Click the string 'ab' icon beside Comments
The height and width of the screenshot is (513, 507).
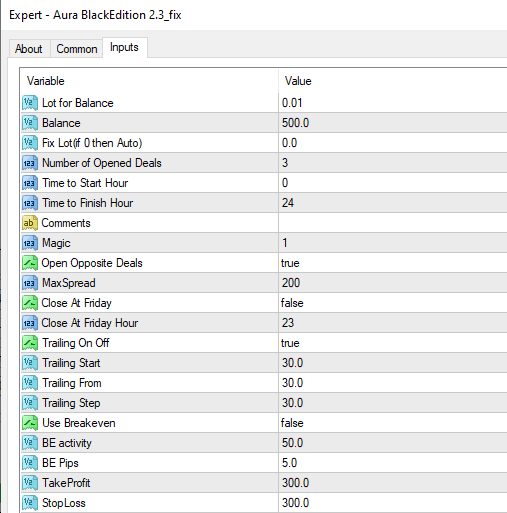(30, 223)
